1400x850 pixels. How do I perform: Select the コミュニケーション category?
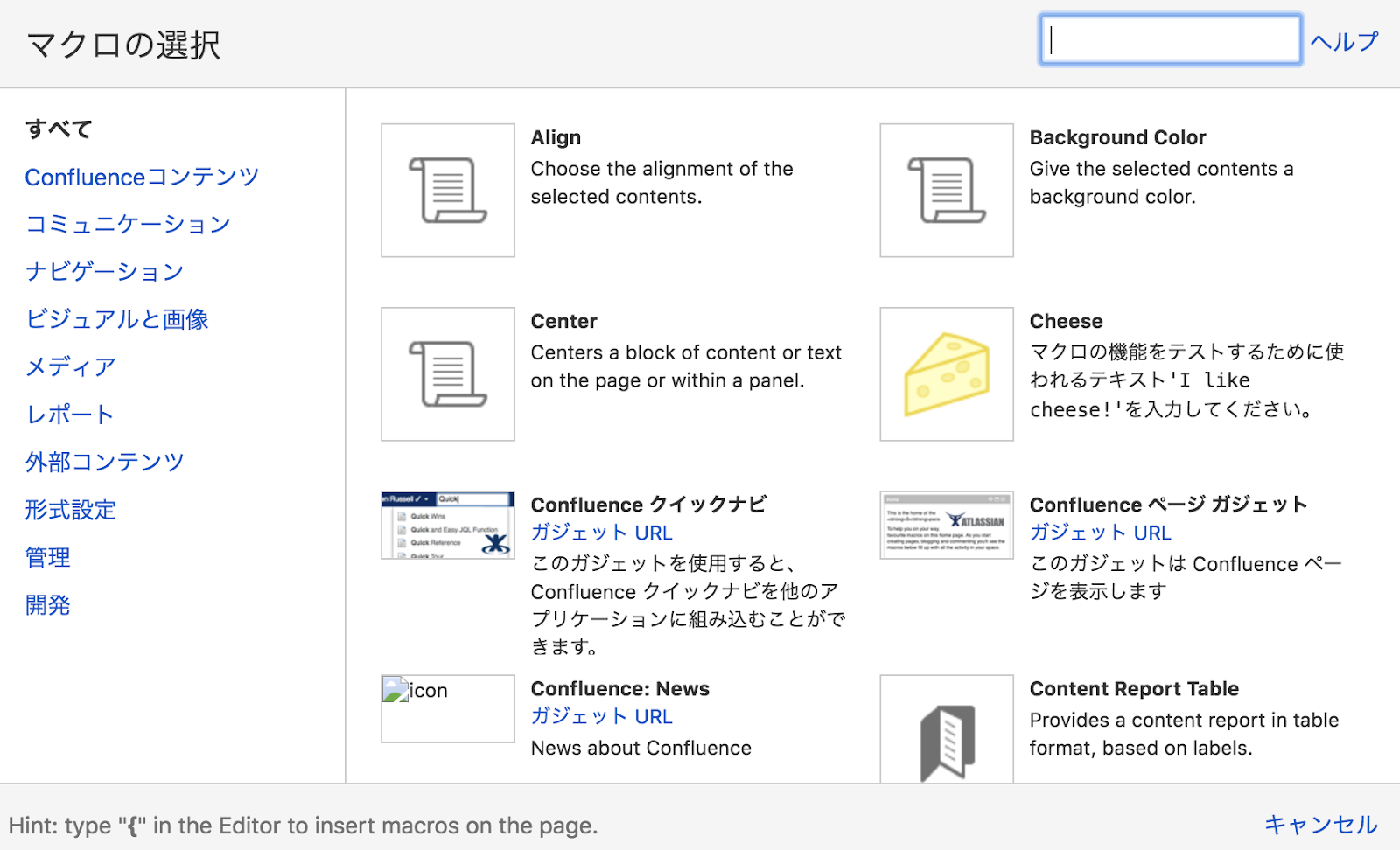pyautogui.click(x=128, y=224)
